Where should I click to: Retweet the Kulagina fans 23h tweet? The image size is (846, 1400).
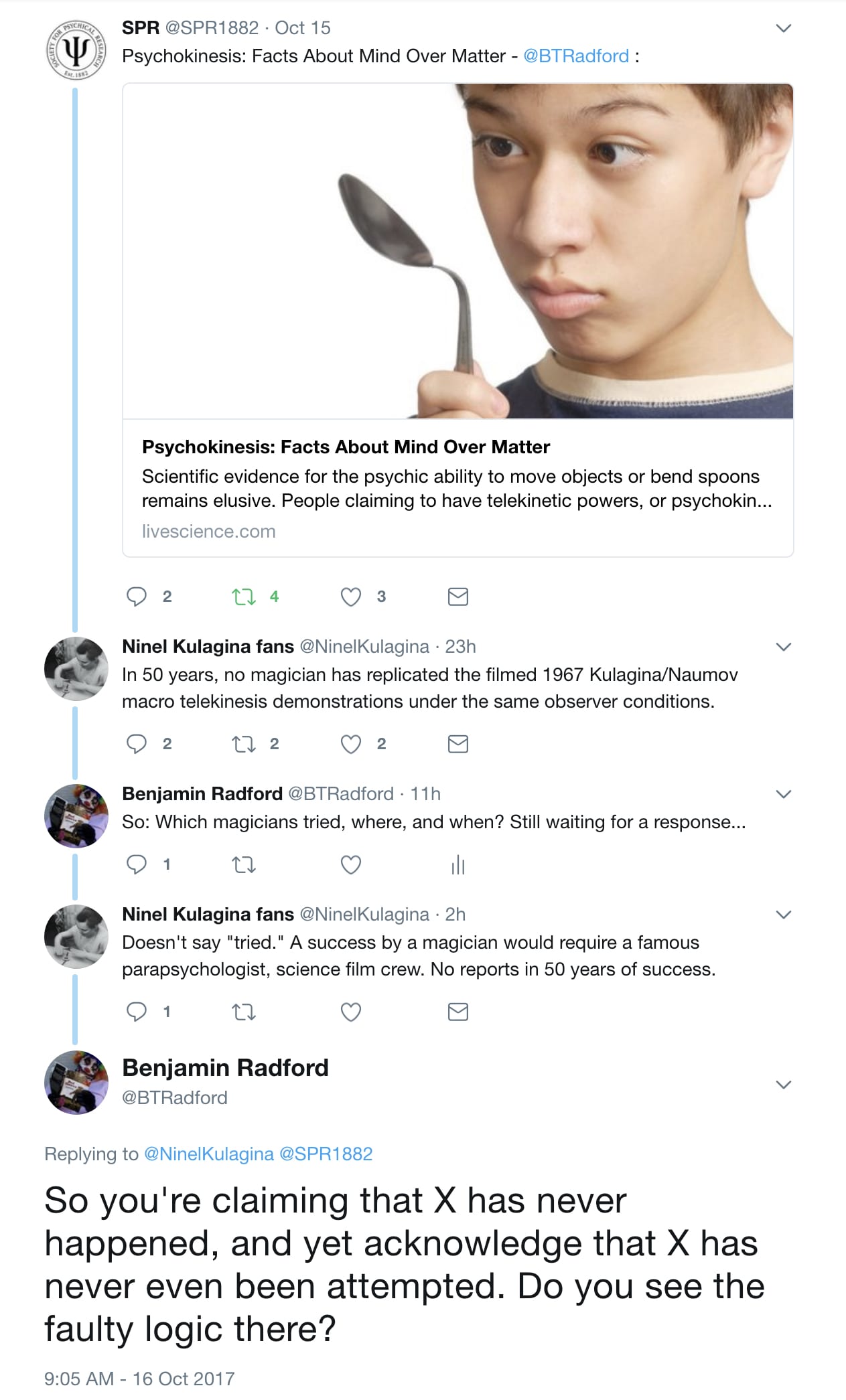[x=244, y=744]
